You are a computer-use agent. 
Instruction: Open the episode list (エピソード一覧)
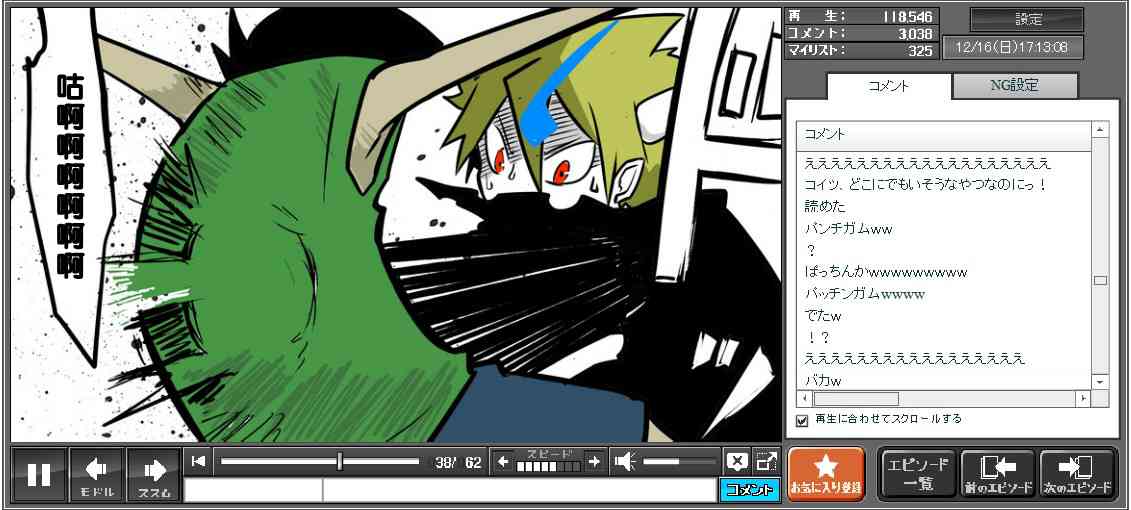[917, 473]
